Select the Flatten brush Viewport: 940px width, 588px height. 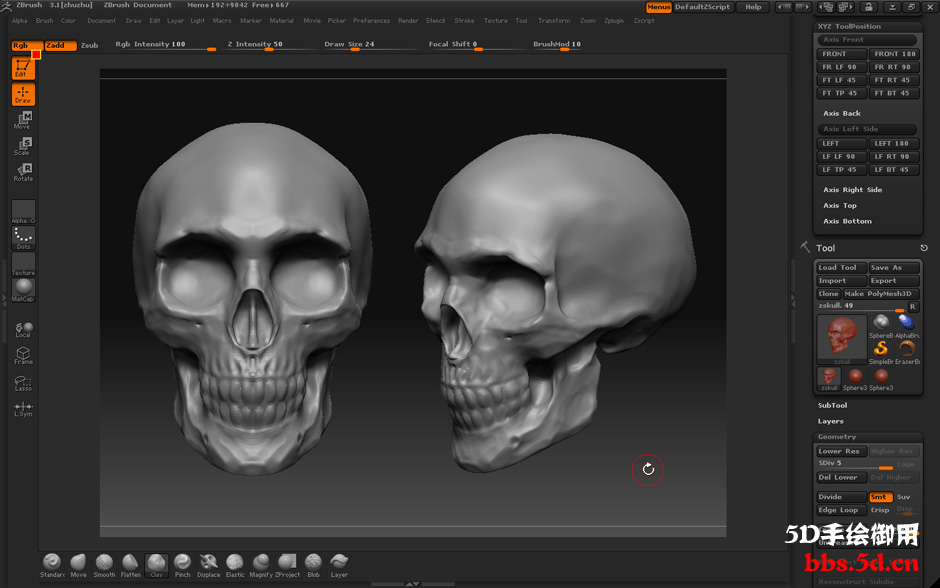pyautogui.click(x=130, y=565)
